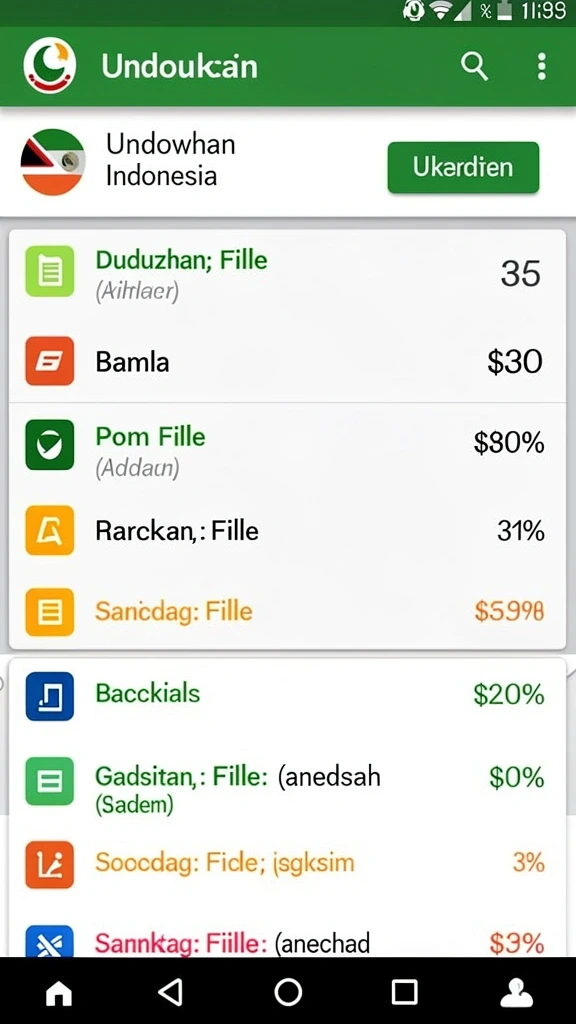This screenshot has height=1024, width=576.
Task: Click the green Ukardien button
Action: point(463,167)
